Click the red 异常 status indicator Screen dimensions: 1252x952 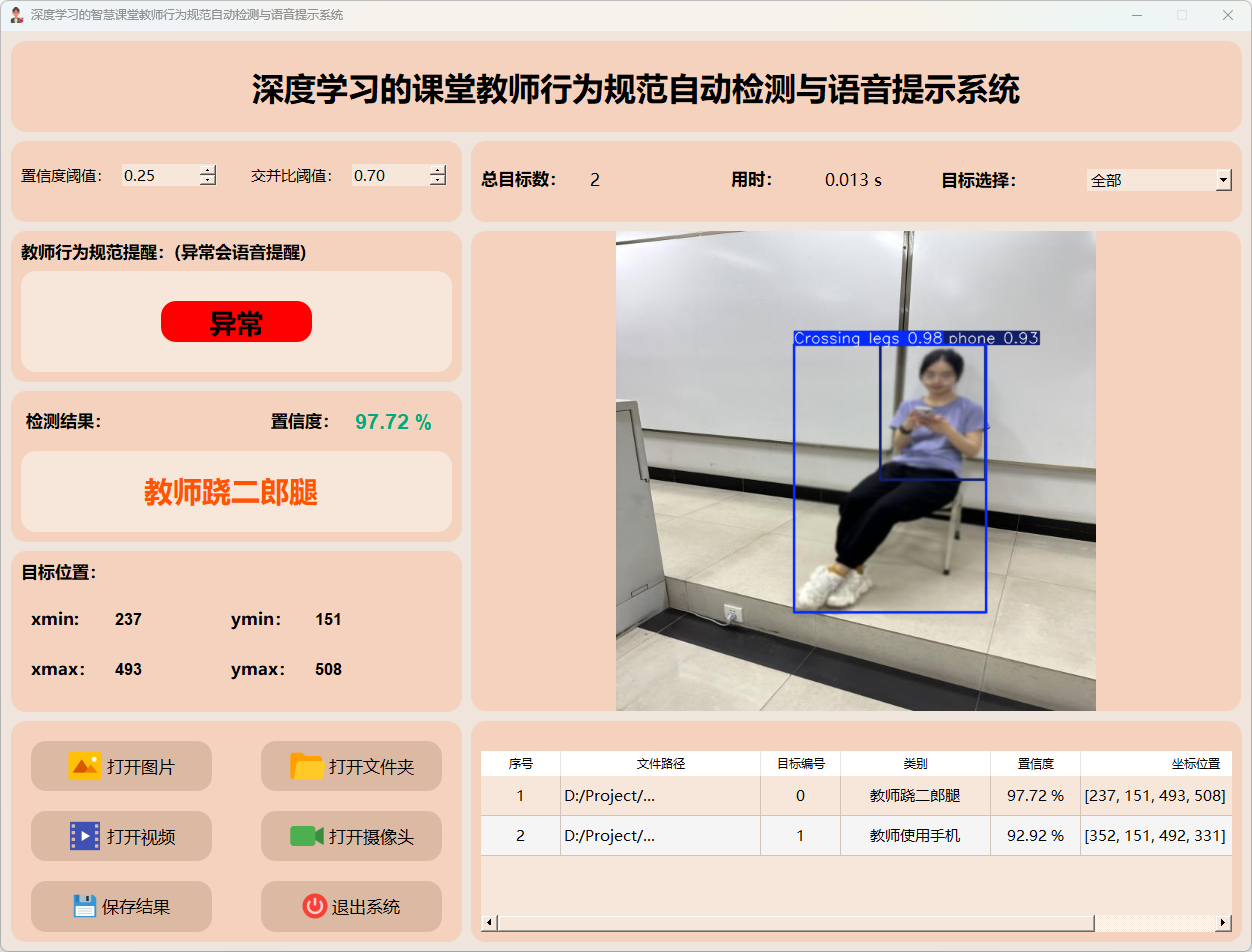coord(236,322)
